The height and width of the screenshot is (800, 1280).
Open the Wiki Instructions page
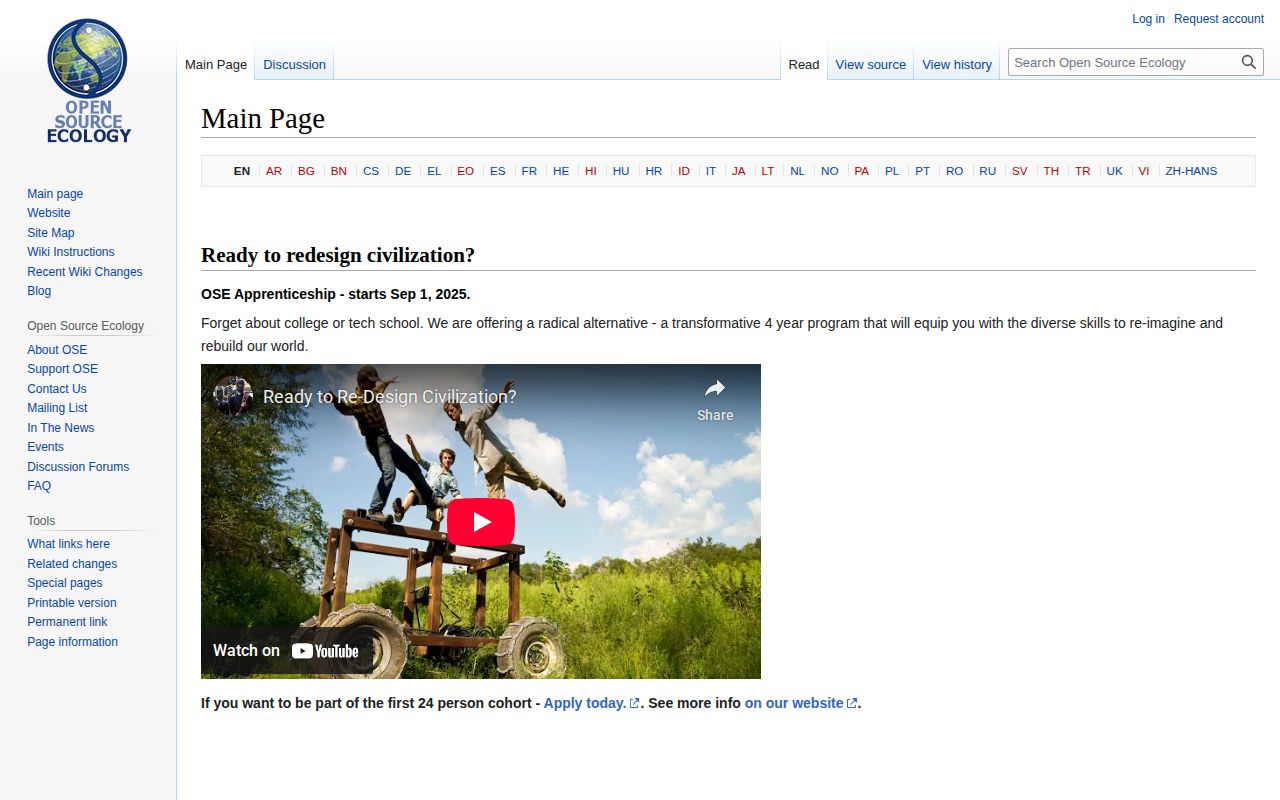(x=70, y=252)
